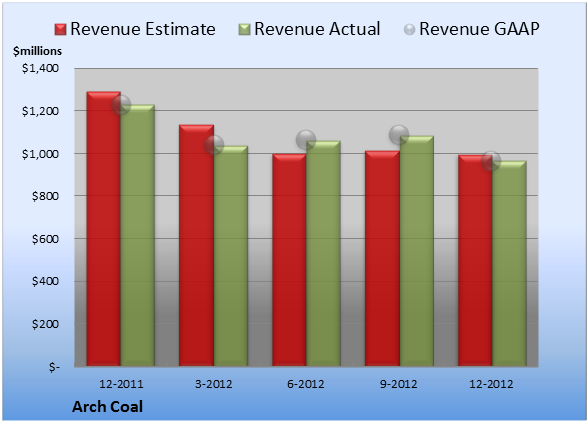Click the GAAP sphere marker for 3-2012
Viewport: 588px width, 422px height.
click(x=214, y=145)
